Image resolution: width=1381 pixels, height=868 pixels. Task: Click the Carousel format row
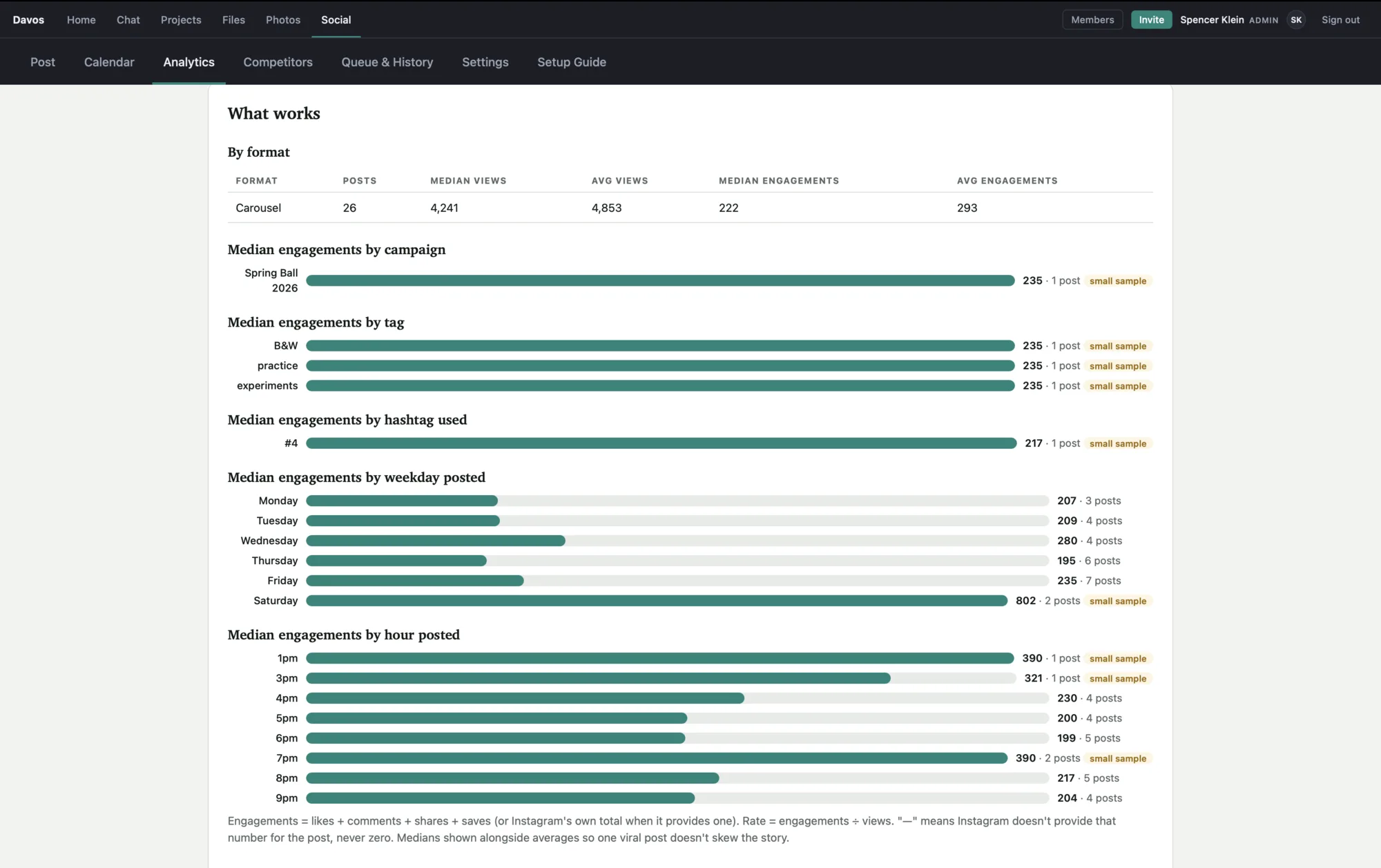[690, 208]
